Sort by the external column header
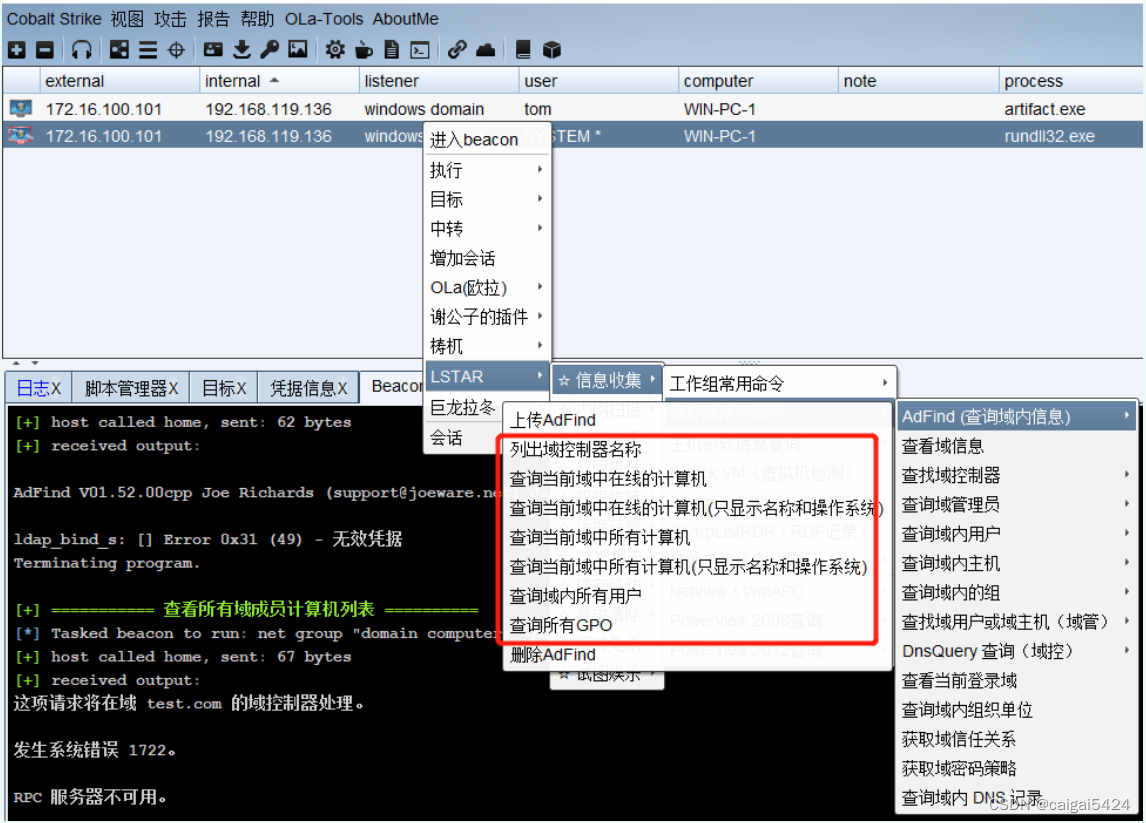 click(x=119, y=80)
